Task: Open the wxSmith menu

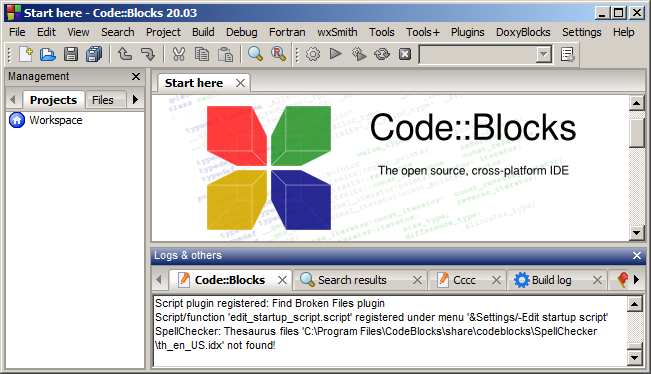Action: 337,32
